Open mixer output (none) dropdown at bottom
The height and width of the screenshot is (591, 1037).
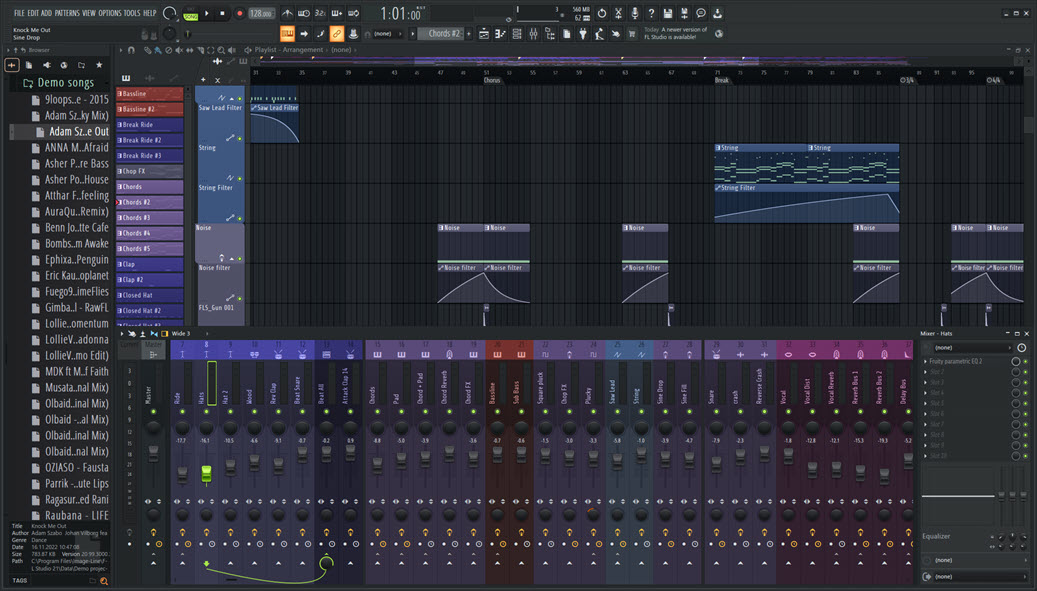[x=979, y=576]
